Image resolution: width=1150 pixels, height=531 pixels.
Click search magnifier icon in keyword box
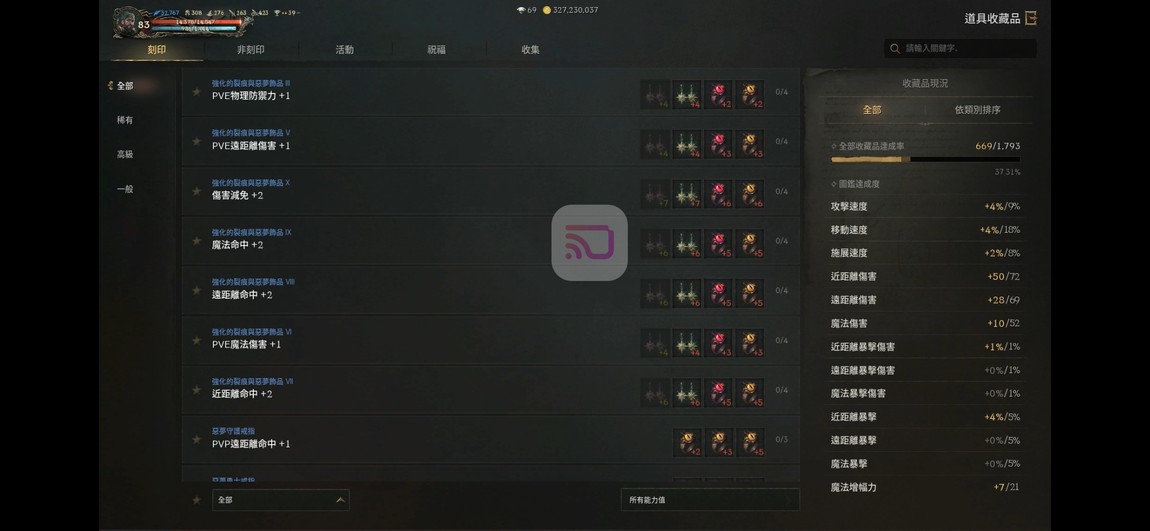895,48
